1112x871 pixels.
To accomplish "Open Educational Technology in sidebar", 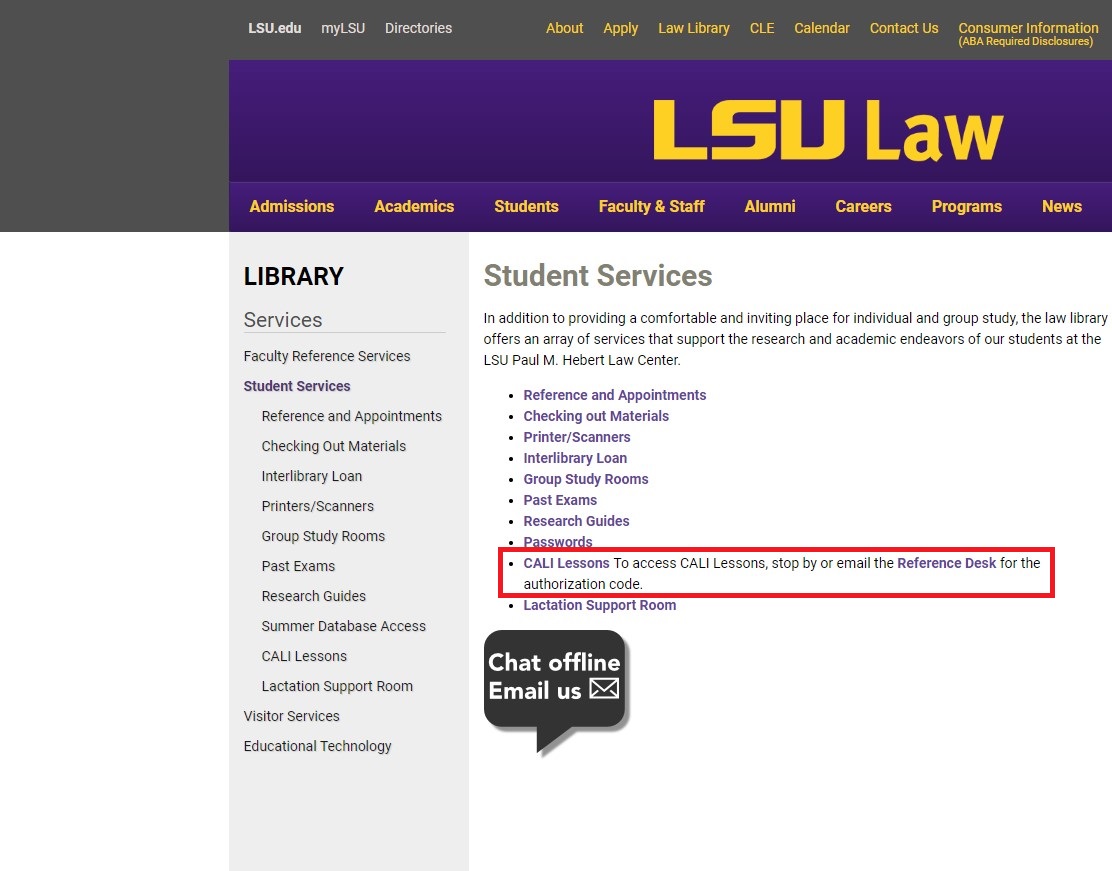I will pos(318,746).
